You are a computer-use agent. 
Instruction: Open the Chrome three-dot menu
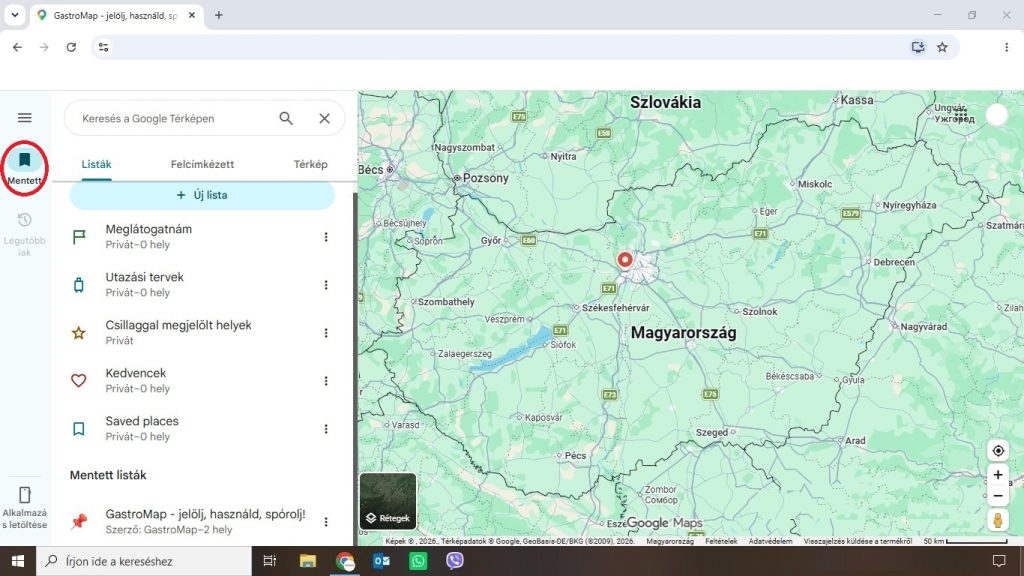[1006, 47]
